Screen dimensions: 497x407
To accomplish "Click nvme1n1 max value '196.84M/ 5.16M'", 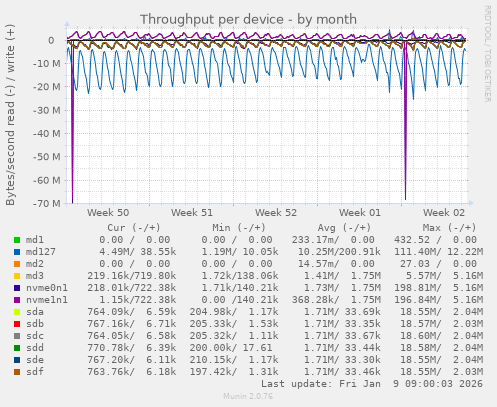I will (439, 300).
